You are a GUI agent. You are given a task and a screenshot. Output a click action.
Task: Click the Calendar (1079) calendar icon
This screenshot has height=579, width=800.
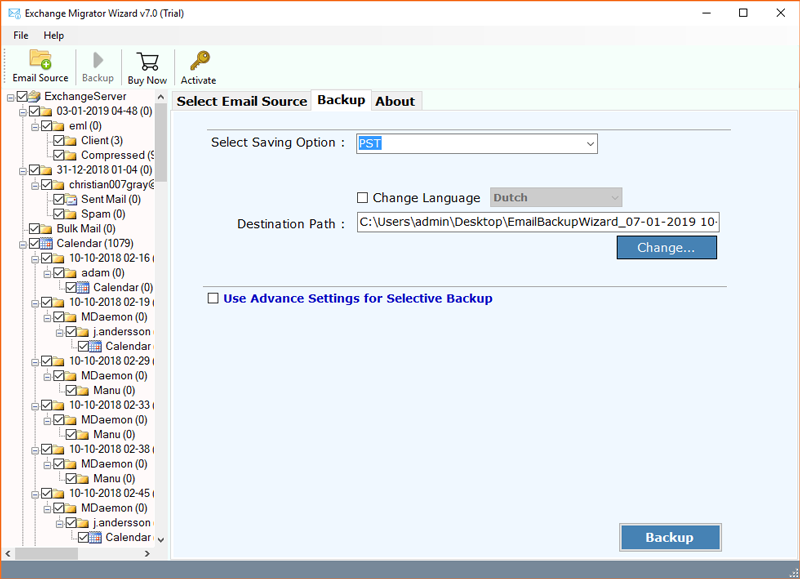46,243
